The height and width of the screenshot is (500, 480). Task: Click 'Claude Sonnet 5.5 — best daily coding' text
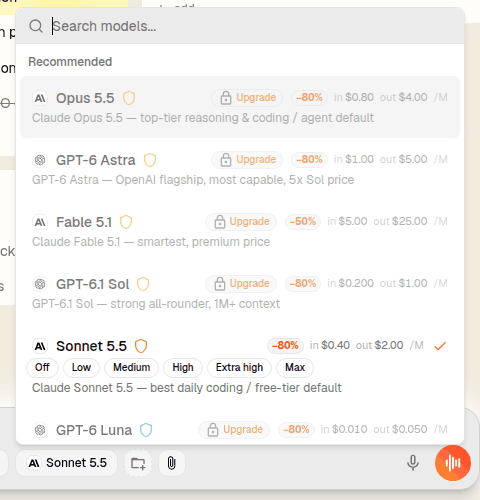(x=187, y=388)
